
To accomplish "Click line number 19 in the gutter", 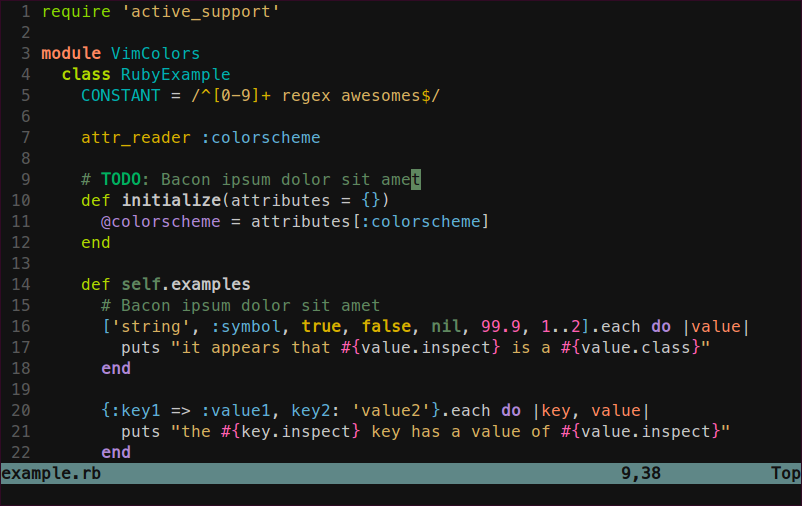I will 21,389.
